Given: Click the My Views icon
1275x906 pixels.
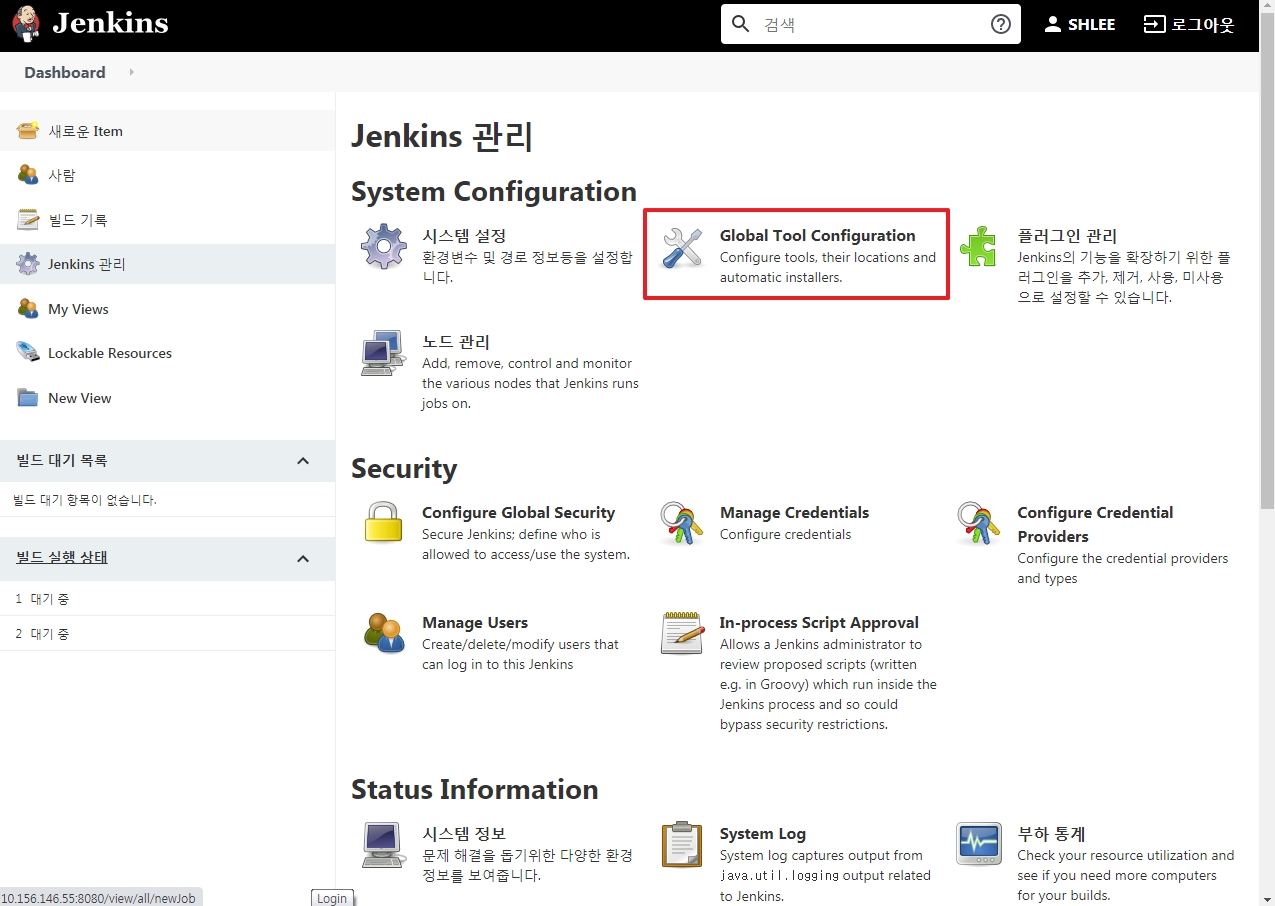Looking at the screenshot, I should pyautogui.click(x=28, y=309).
